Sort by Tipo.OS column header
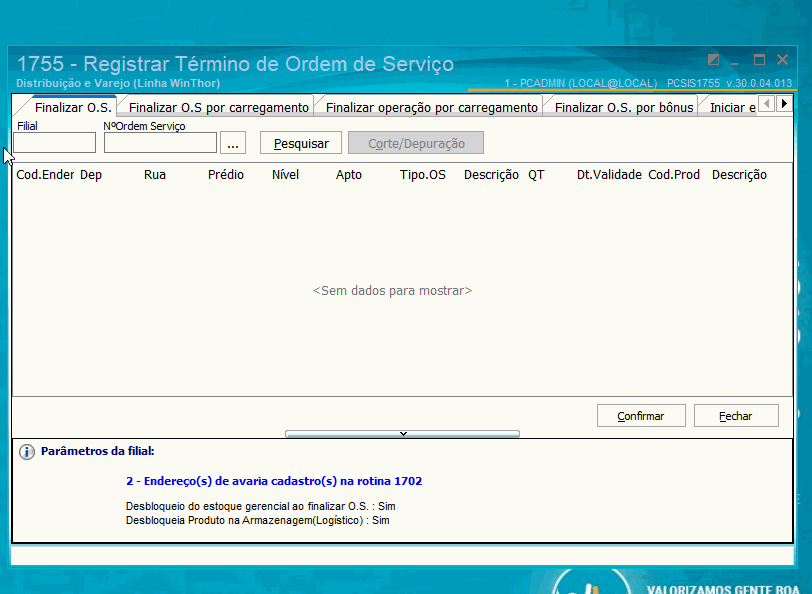This screenshot has height=594, width=812. click(x=423, y=175)
